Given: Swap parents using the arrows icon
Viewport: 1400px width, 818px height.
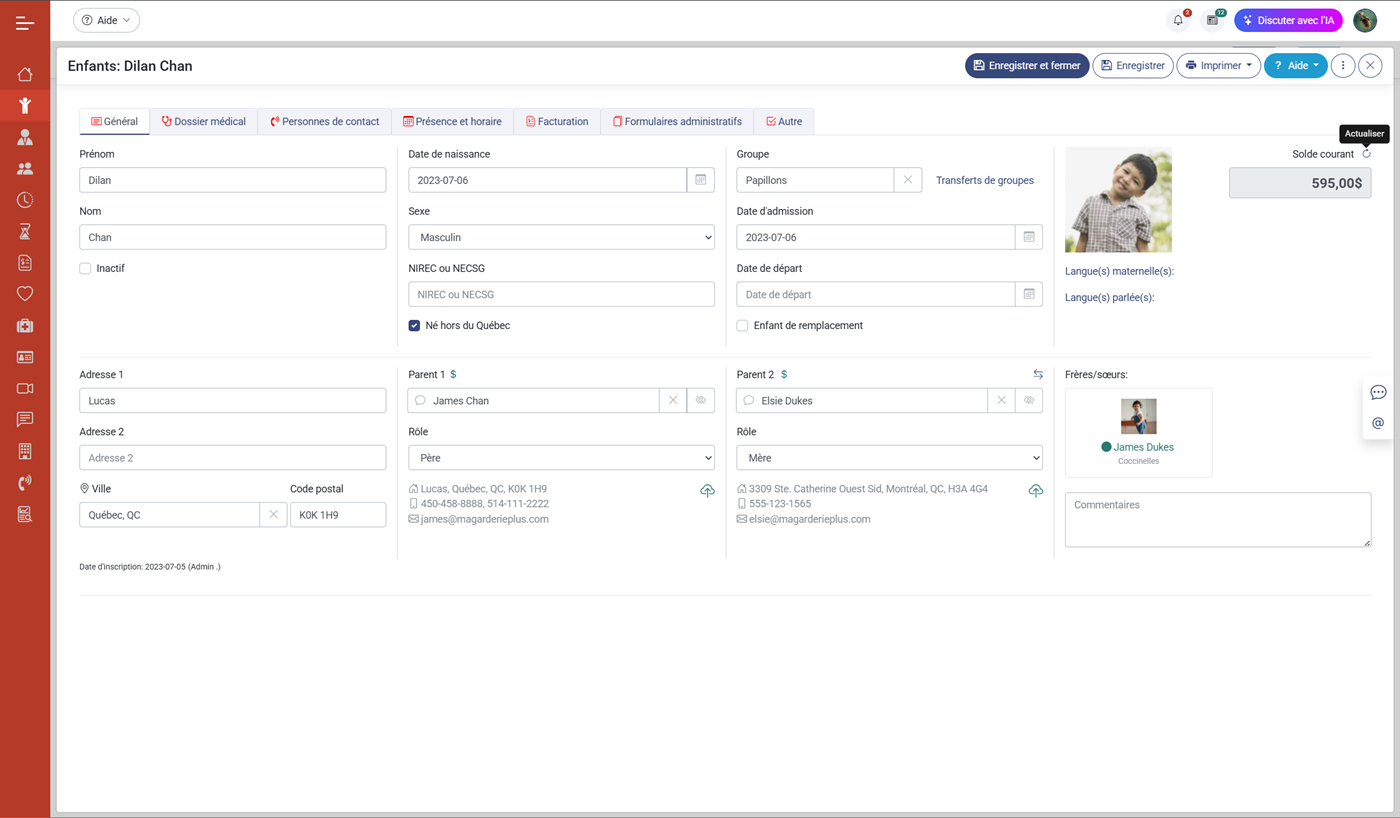Looking at the screenshot, I should point(1038,375).
